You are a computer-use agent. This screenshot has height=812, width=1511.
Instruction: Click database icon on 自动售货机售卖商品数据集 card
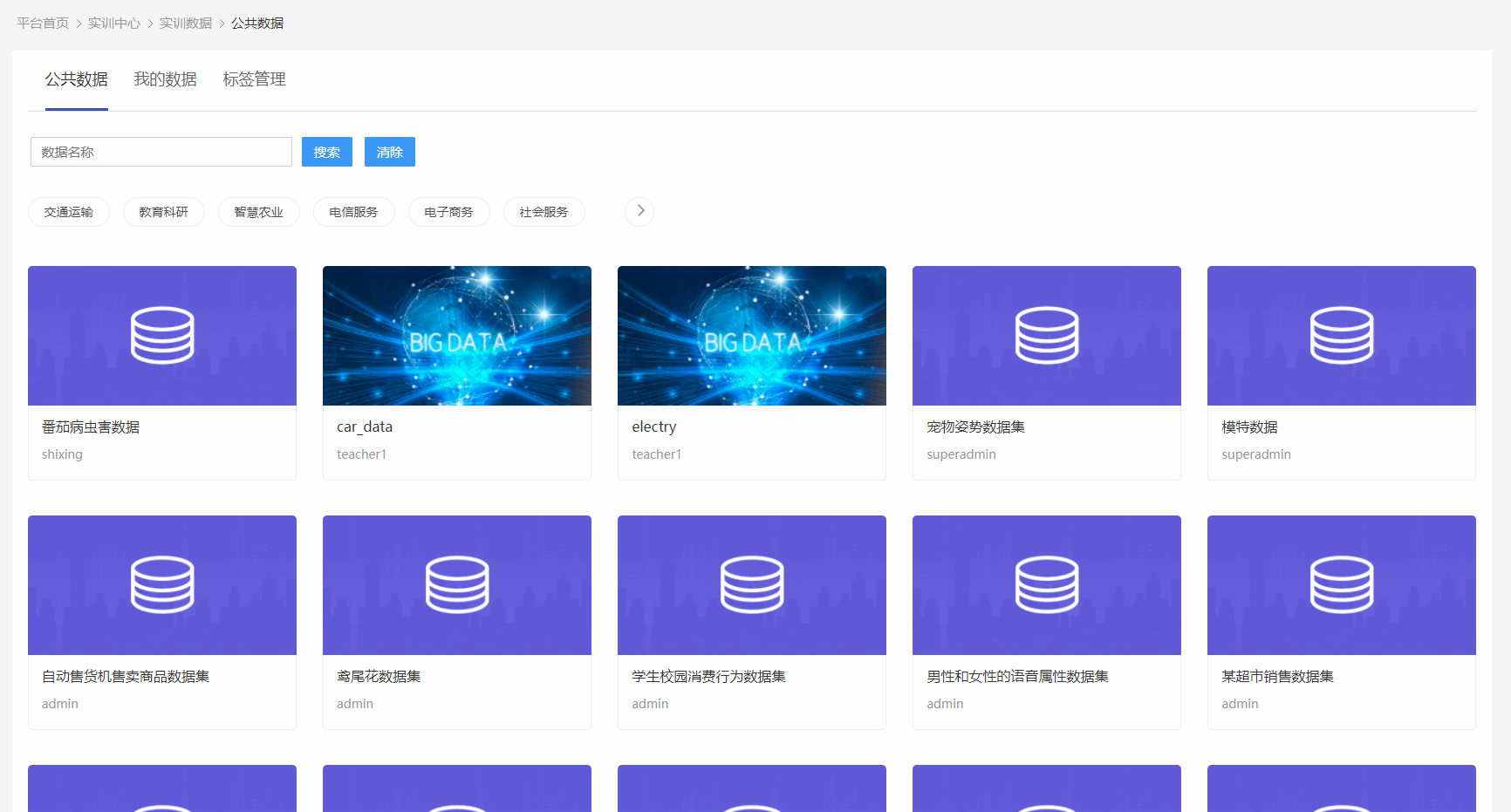[162, 584]
